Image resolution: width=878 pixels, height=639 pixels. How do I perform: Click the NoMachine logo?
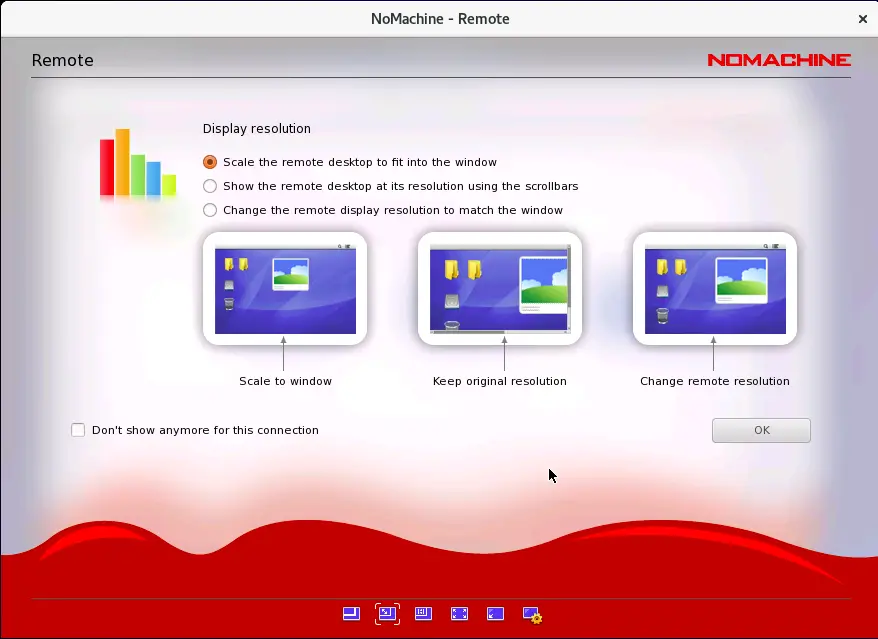point(779,60)
